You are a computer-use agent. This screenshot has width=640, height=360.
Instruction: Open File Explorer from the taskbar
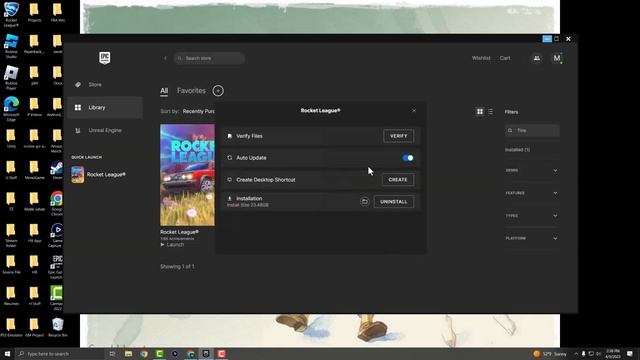coord(128,354)
